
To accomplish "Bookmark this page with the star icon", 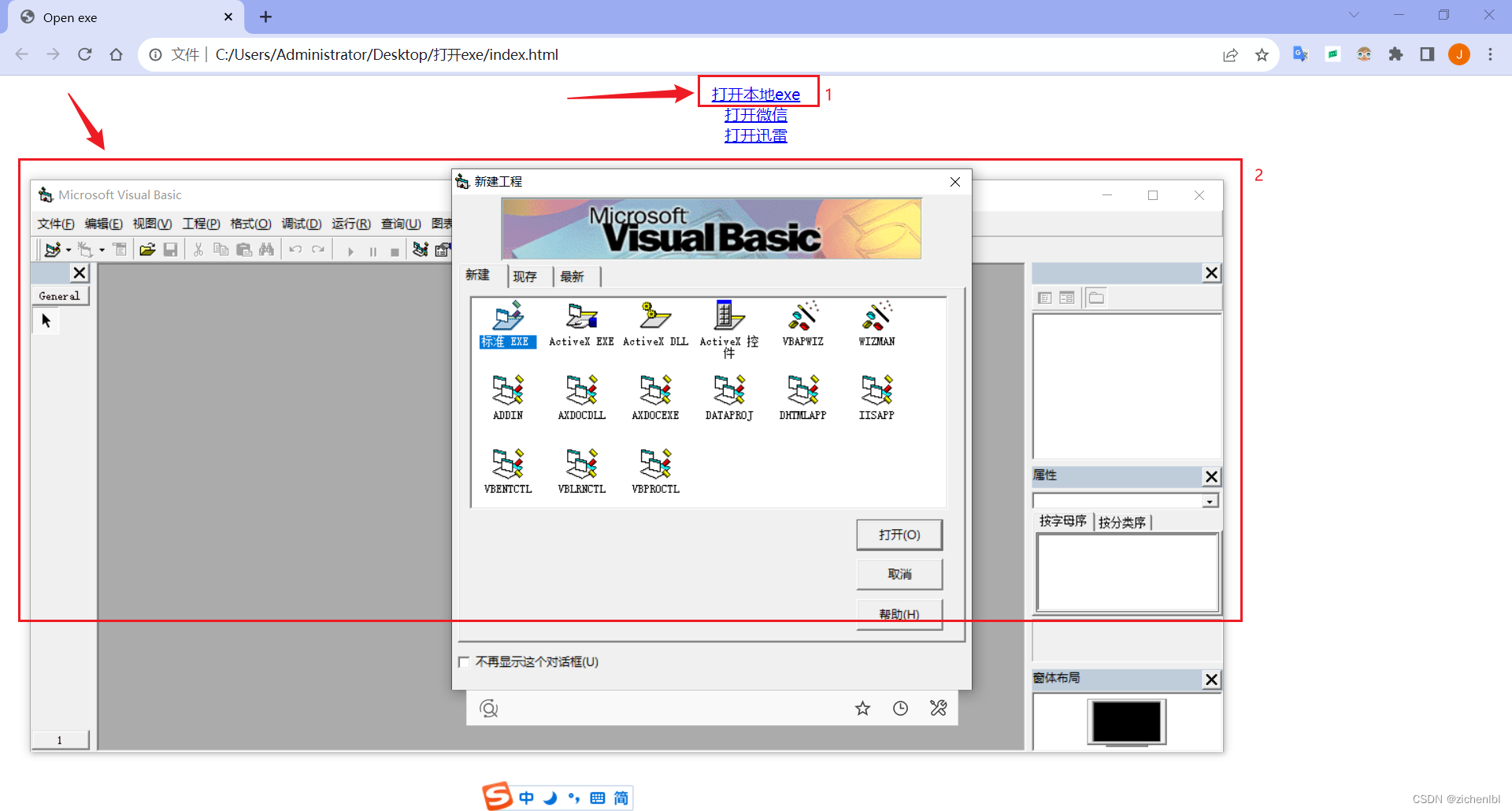I will coord(1262,54).
